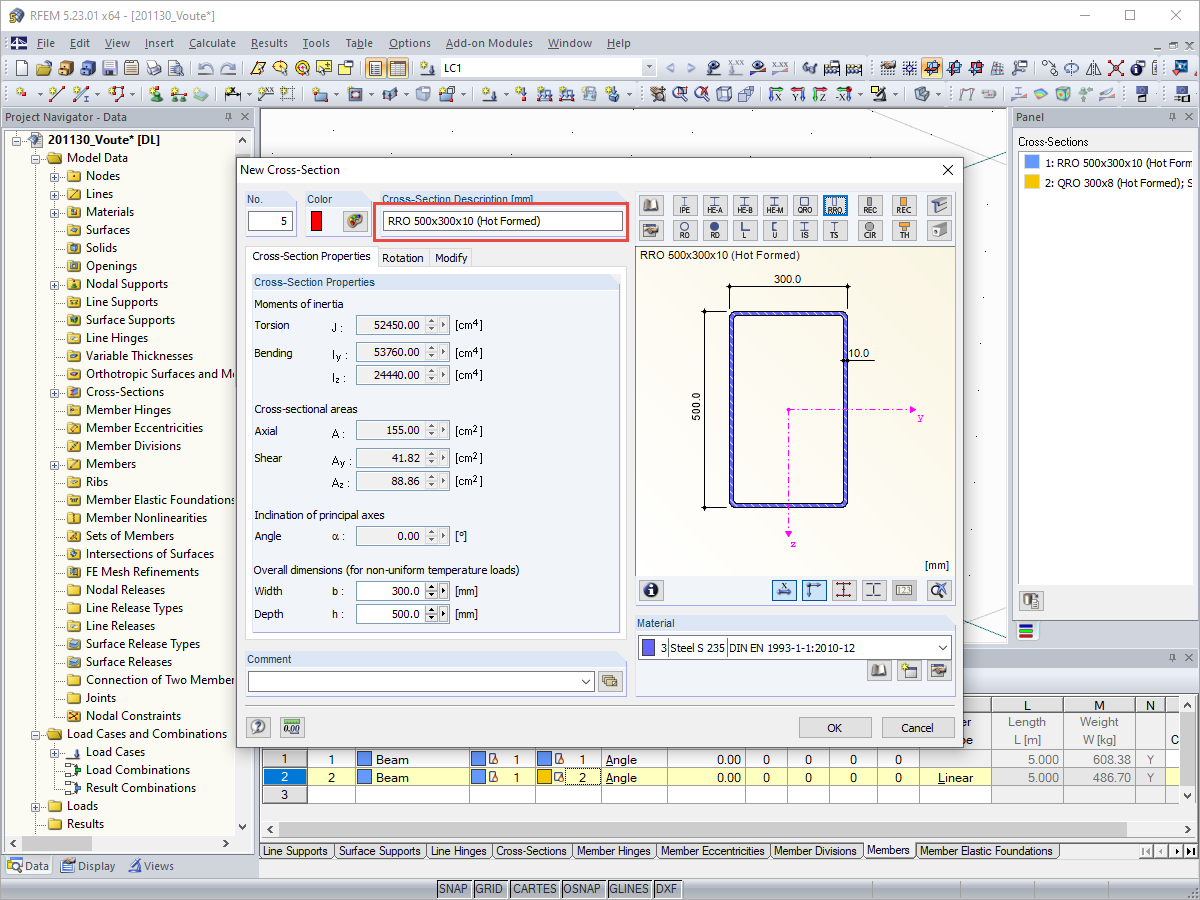Click the red cross-section color swatch
The image size is (1200, 900).
tap(316, 220)
